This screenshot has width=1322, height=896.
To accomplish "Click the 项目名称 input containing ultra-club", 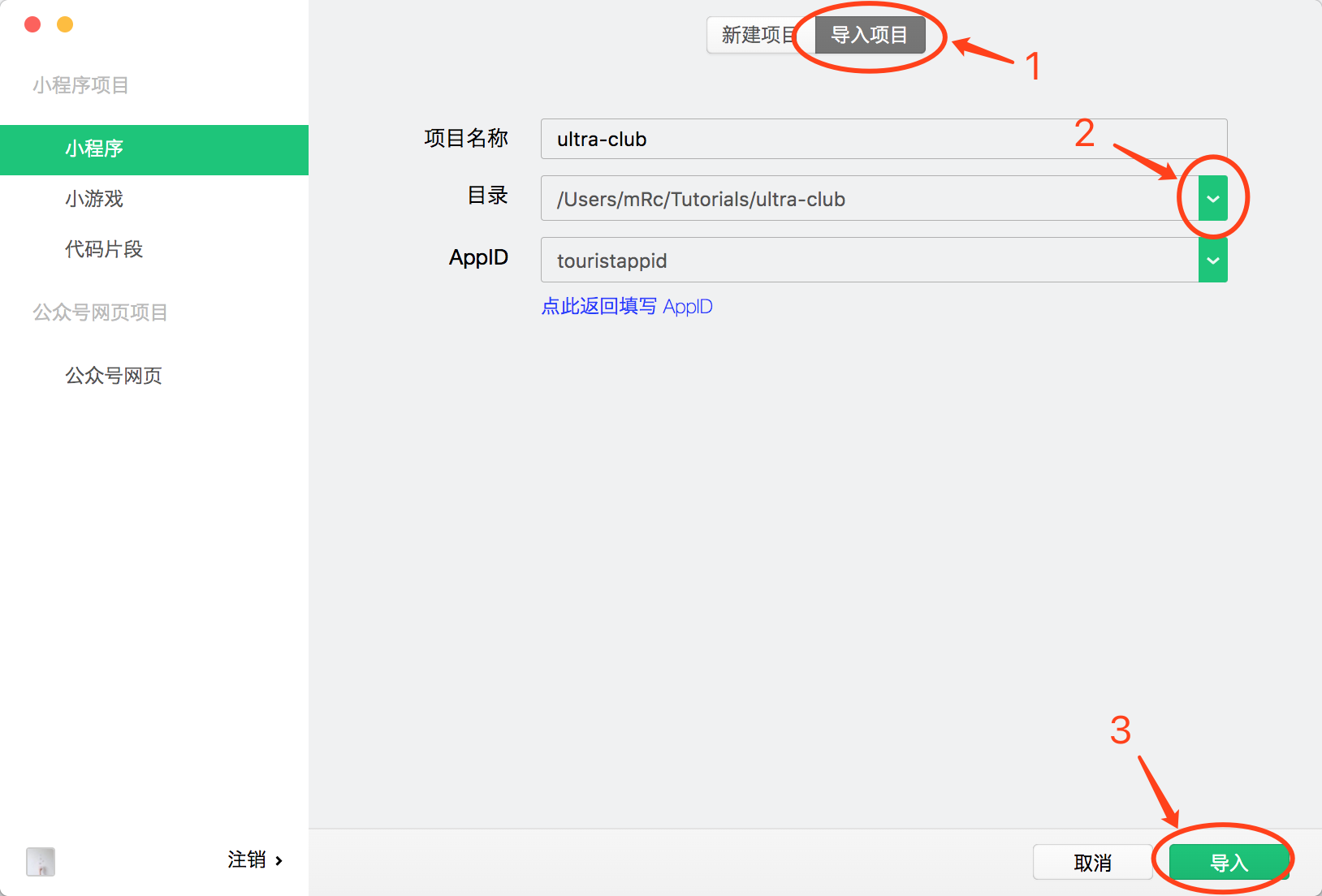I will pos(883,139).
